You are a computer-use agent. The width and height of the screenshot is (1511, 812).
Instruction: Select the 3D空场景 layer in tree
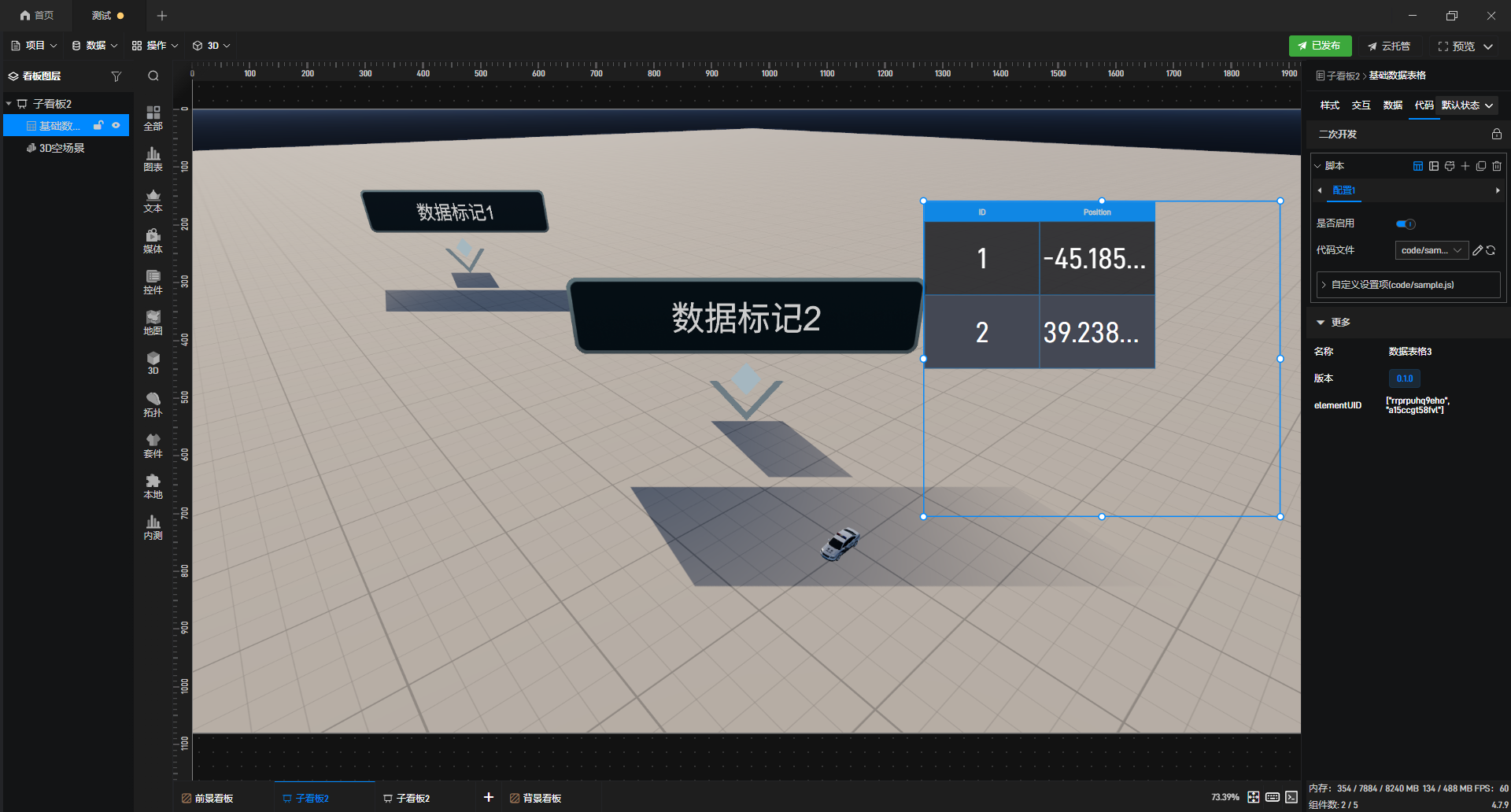[x=62, y=148]
